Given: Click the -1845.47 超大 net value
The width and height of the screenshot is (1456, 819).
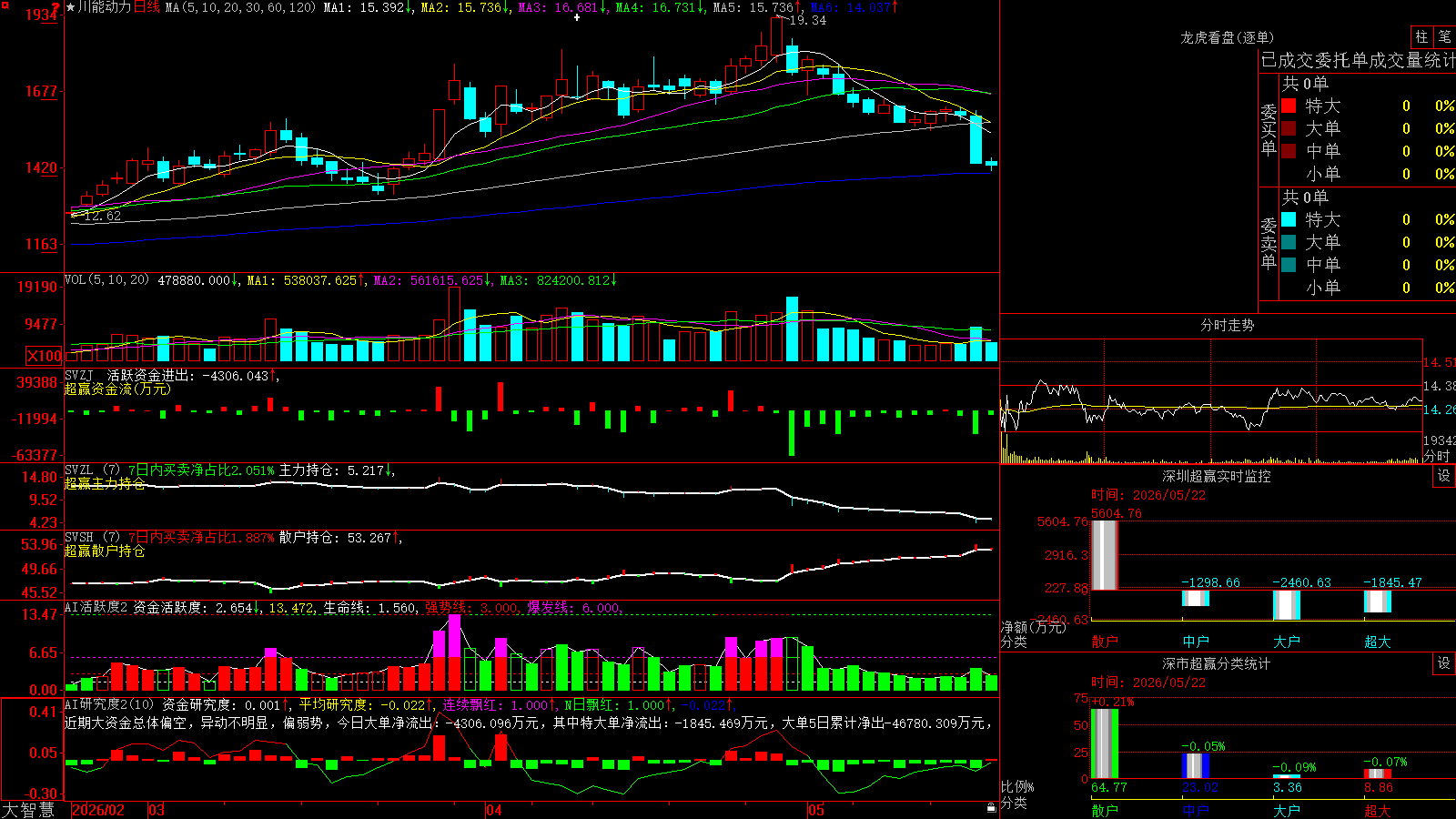Looking at the screenshot, I should (x=1392, y=582).
